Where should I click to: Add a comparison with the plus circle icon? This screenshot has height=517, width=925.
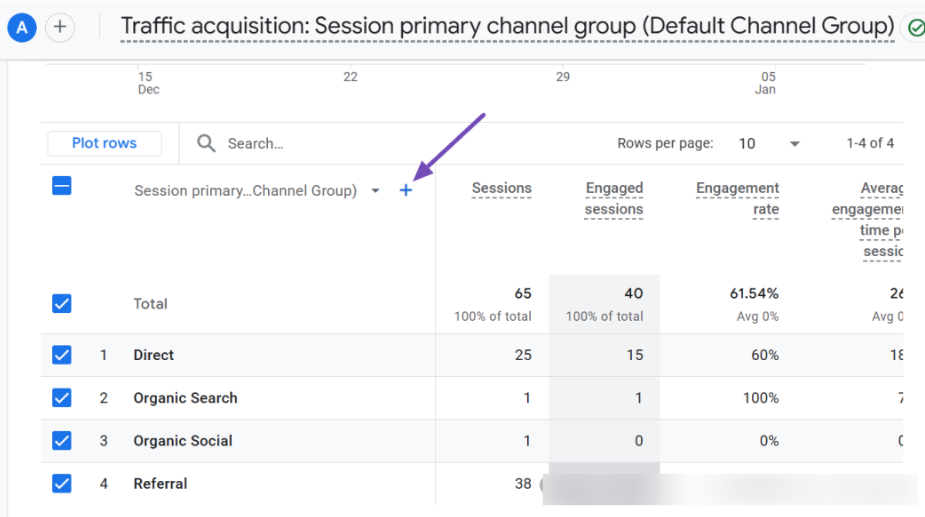point(60,27)
